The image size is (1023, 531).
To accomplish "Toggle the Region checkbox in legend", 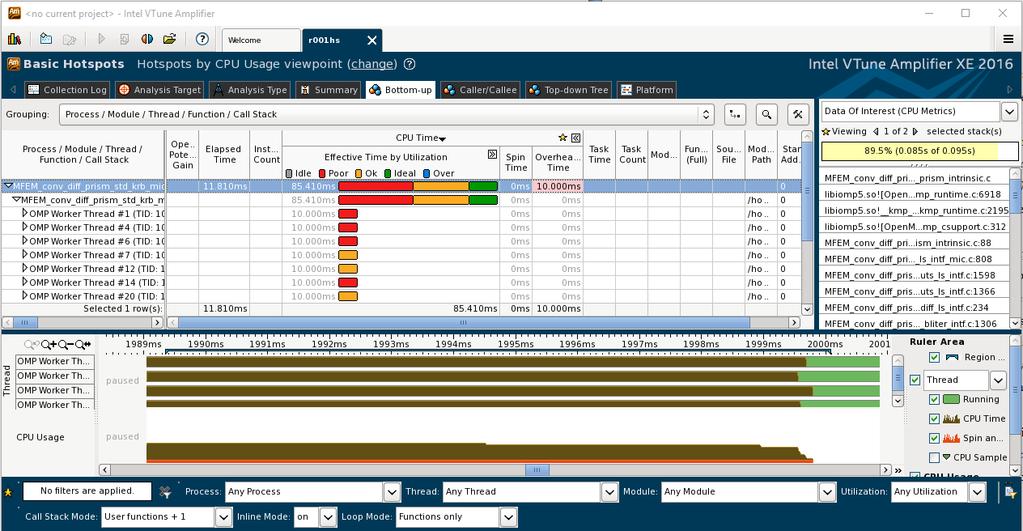I will 934,357.
